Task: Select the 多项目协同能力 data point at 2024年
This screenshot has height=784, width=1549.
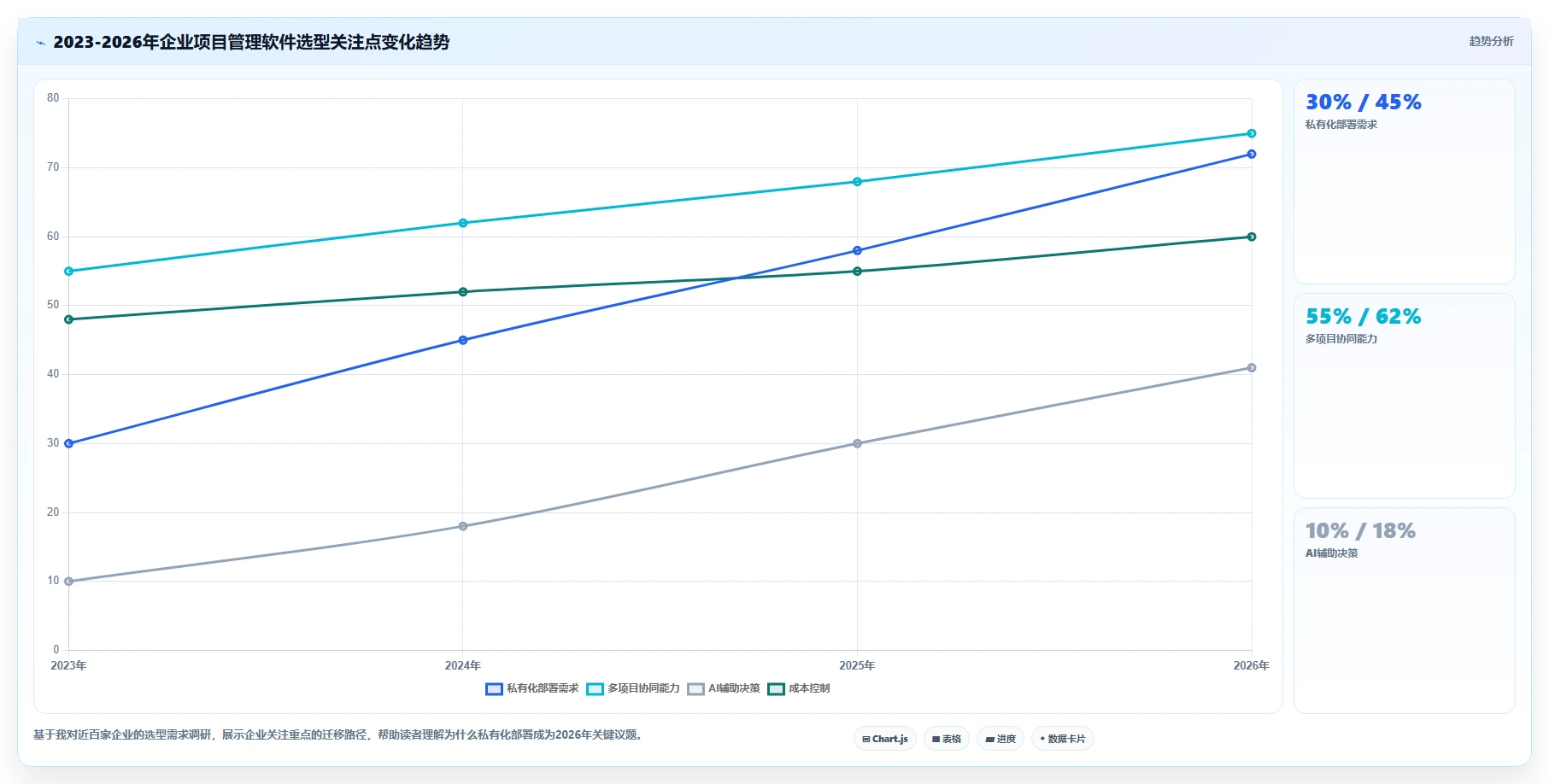Action: [463, 223]
